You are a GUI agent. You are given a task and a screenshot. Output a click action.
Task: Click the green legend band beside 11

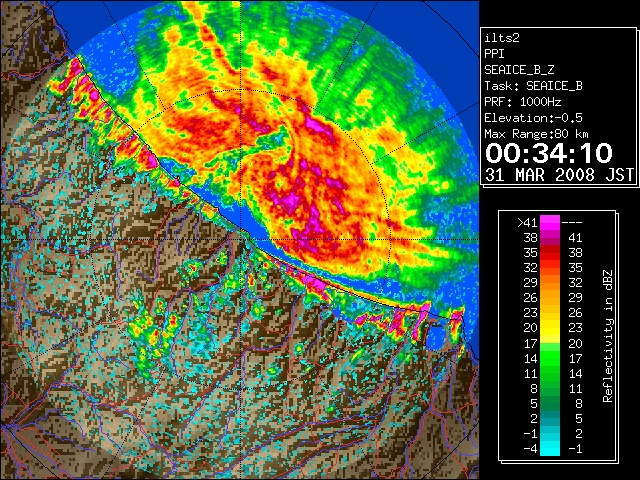pyautogui.click(x=550, y=373)
